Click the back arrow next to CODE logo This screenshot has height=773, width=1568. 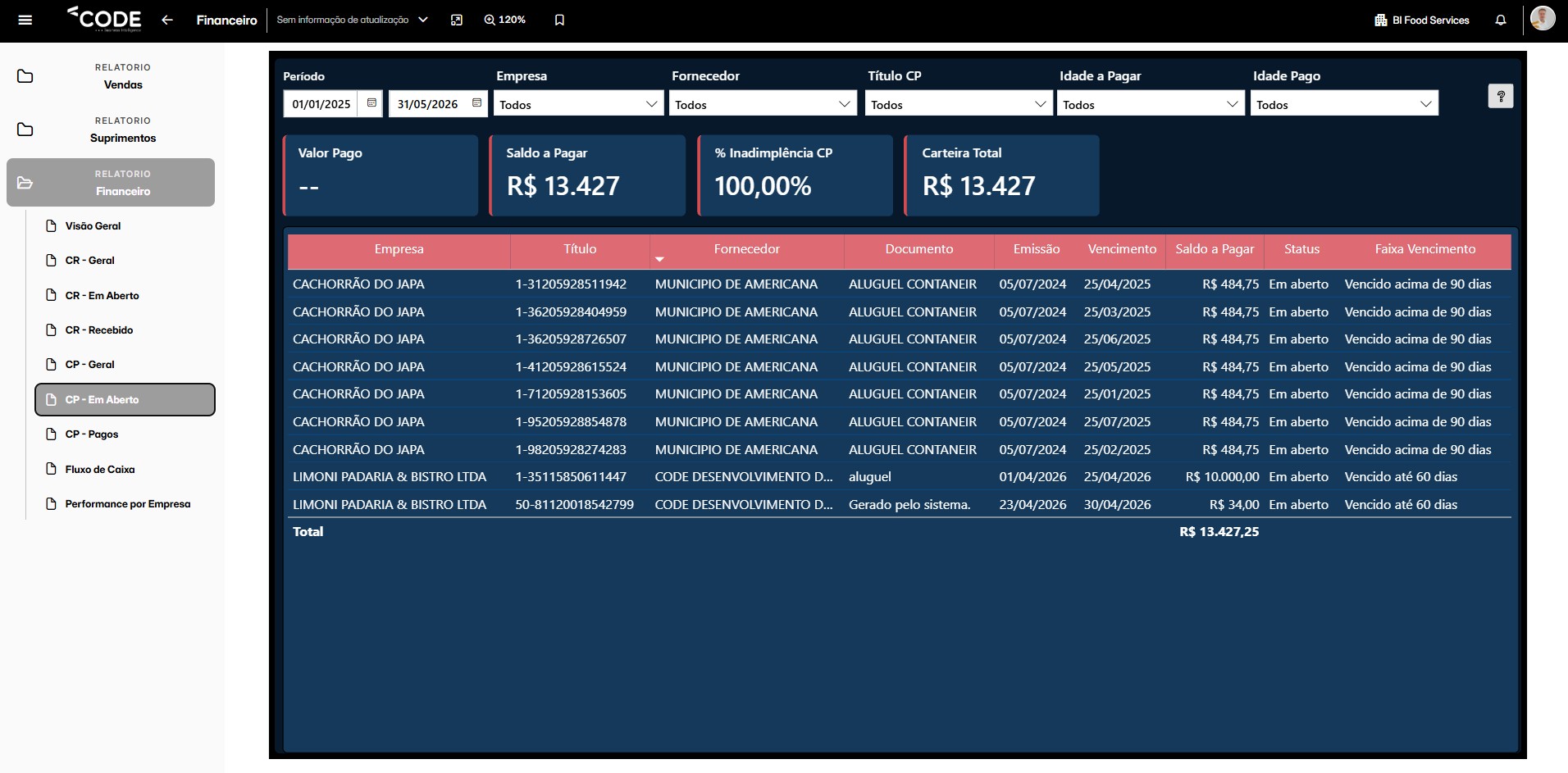coord(167,20)
